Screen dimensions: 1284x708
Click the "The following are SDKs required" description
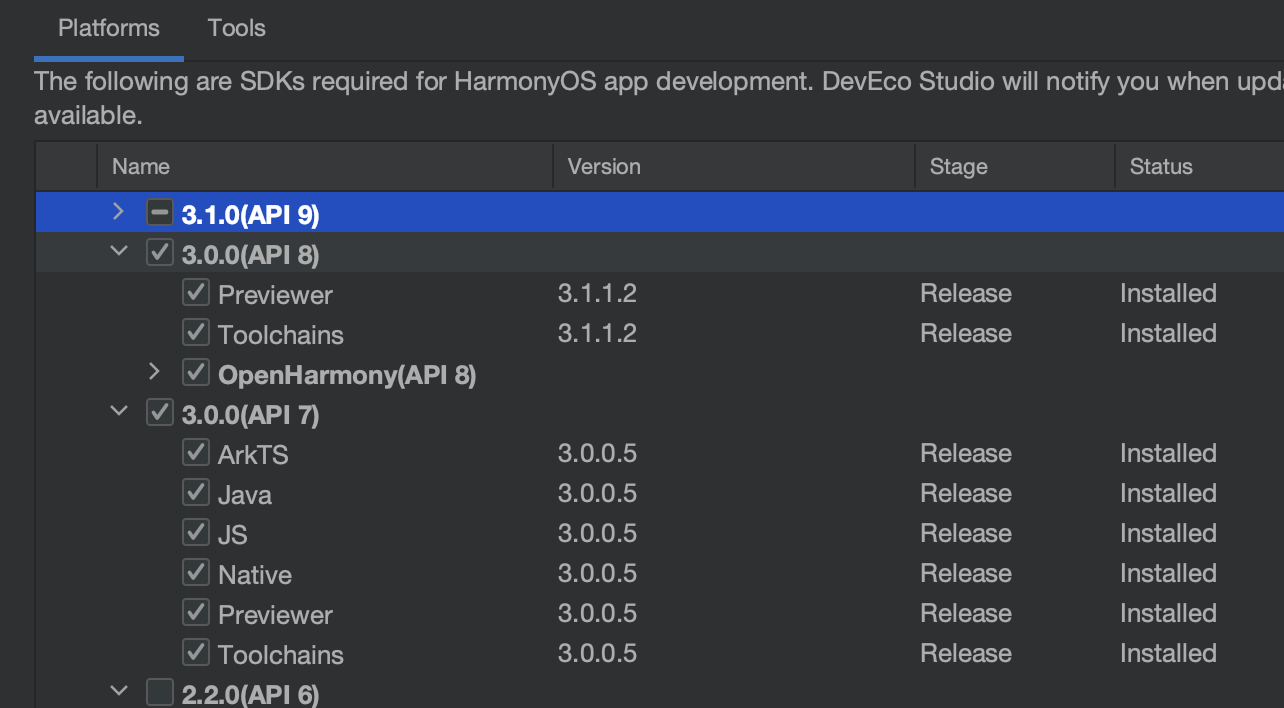click(659, 98)
